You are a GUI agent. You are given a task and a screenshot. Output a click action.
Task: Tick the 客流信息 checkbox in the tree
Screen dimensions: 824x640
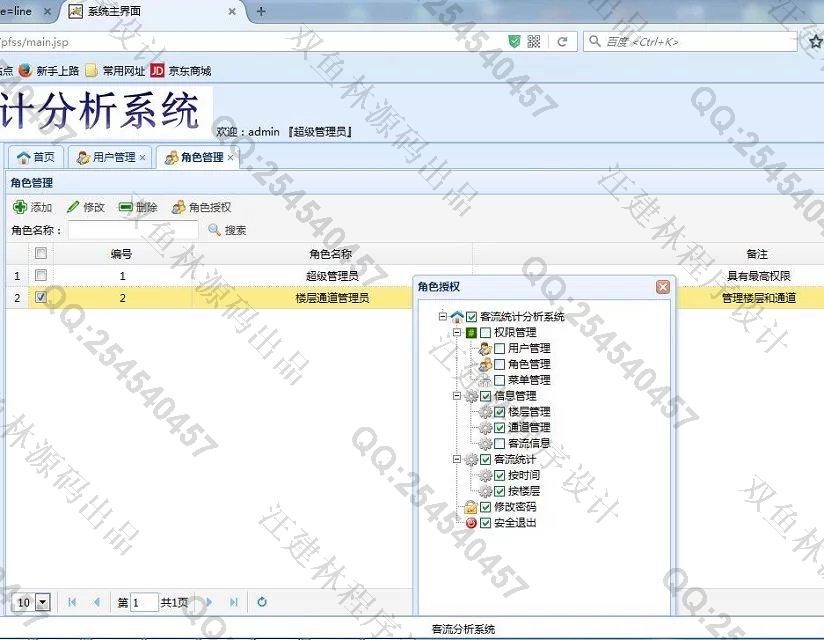point(500,443)
